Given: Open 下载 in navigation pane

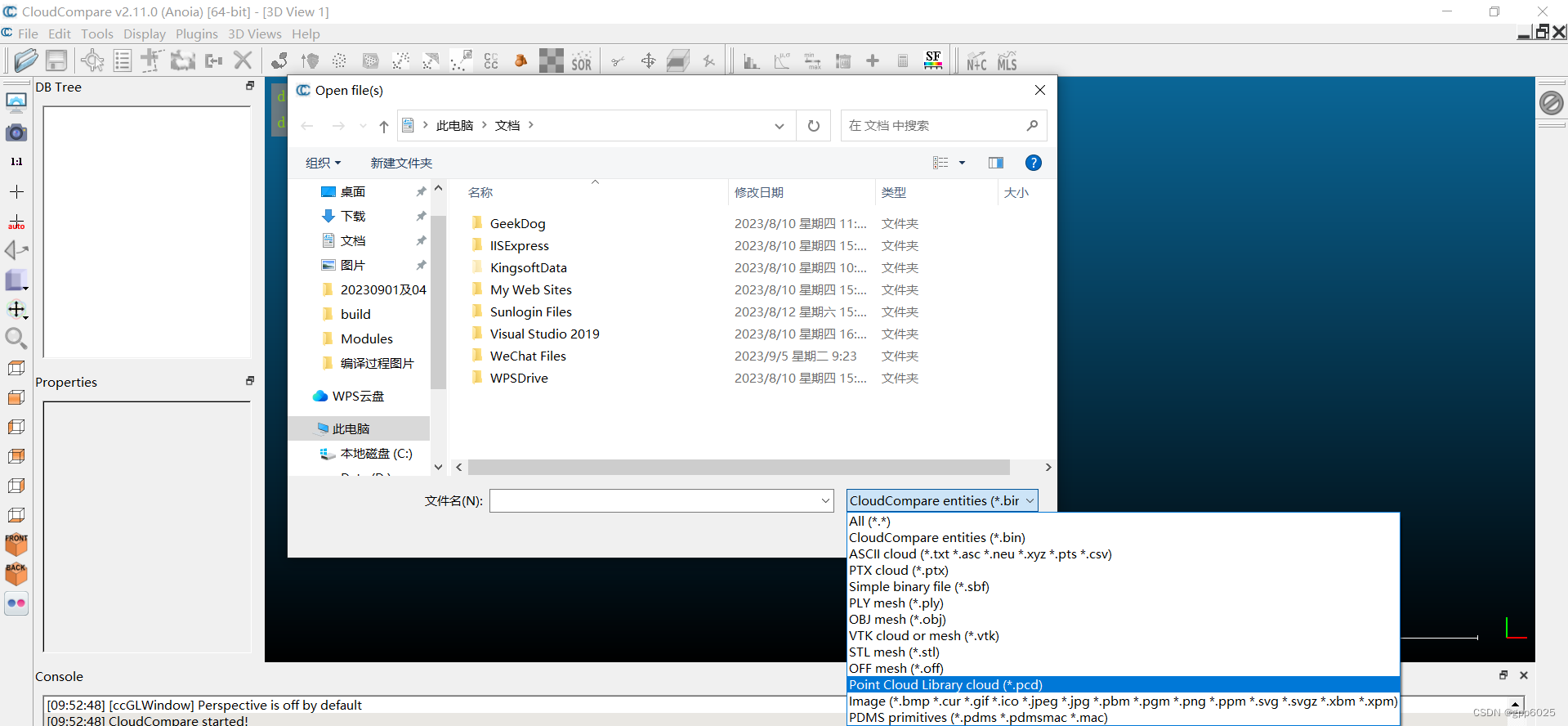Looking at the screenshot, I should click(353, 216).
